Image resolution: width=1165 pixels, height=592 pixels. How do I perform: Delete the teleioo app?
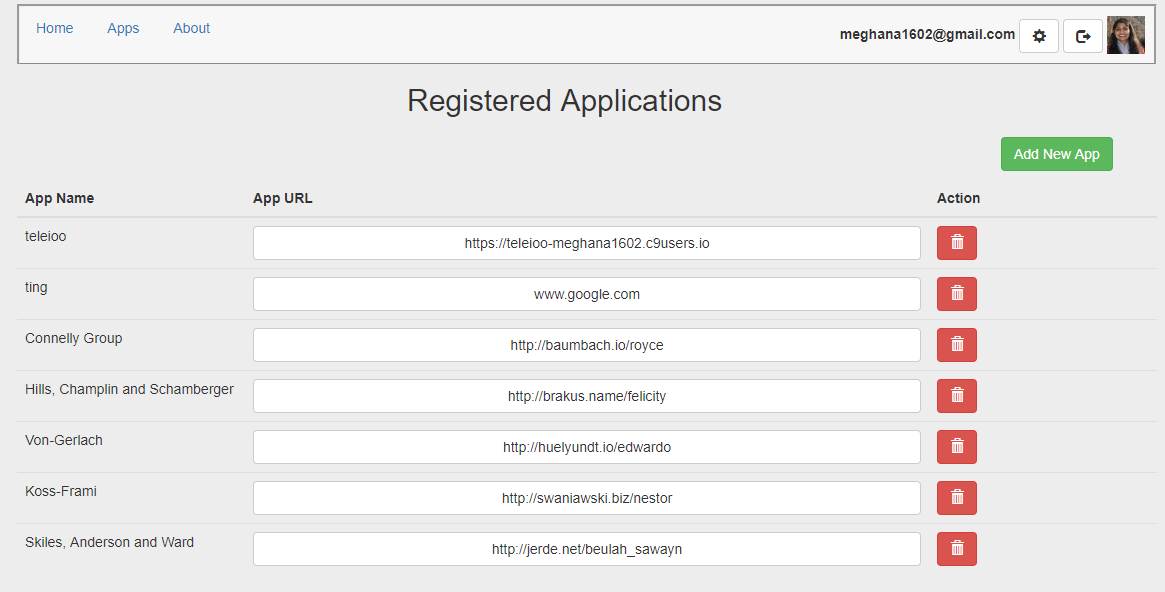(956, 243)
